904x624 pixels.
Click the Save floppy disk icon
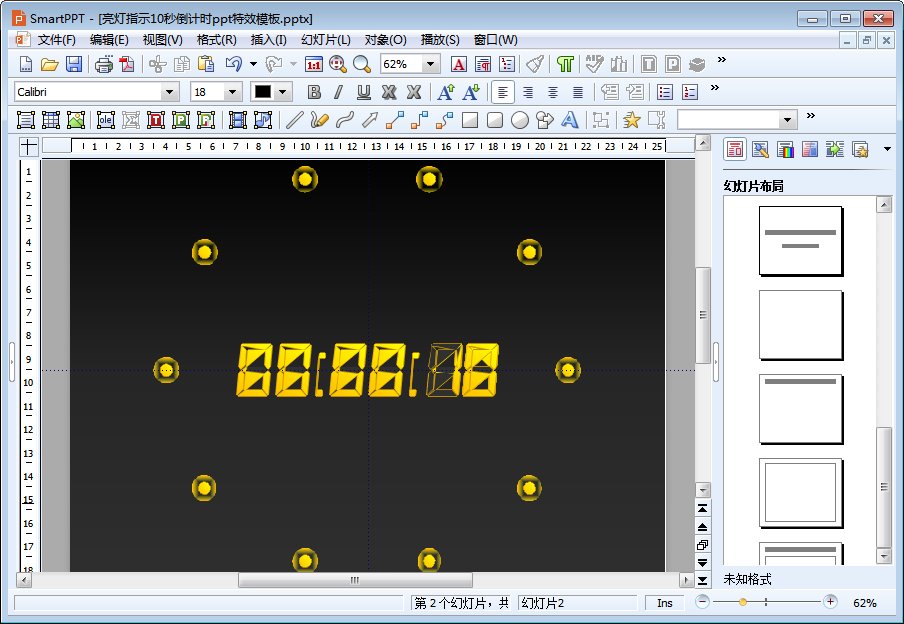[x=74, y=64]
